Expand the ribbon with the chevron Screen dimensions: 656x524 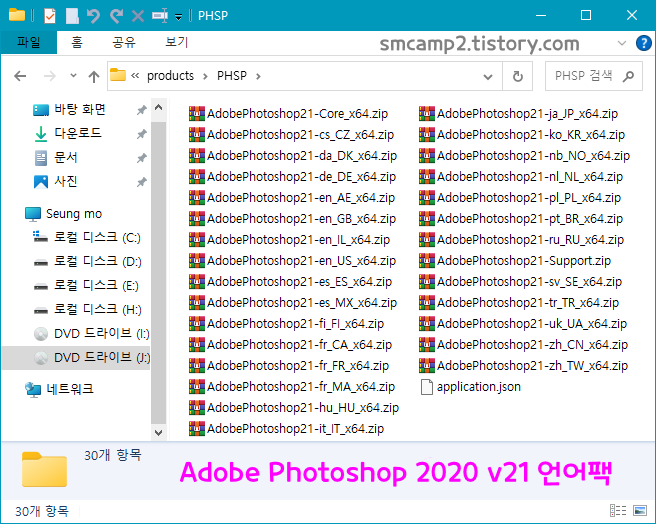tap(622, 43)
